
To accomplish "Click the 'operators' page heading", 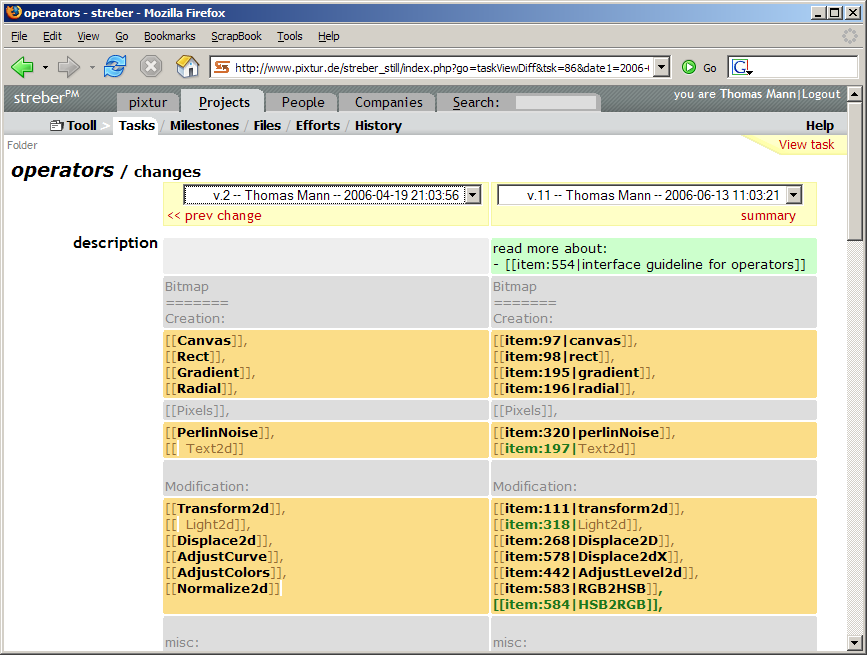I will click(x=62, y=170).
